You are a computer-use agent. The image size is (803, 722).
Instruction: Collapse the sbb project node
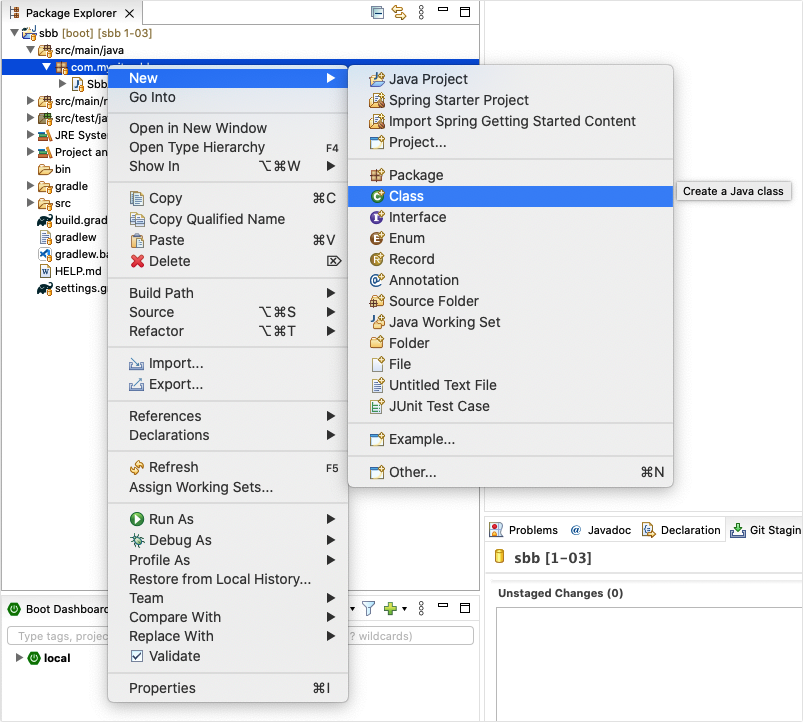(14, 33)
